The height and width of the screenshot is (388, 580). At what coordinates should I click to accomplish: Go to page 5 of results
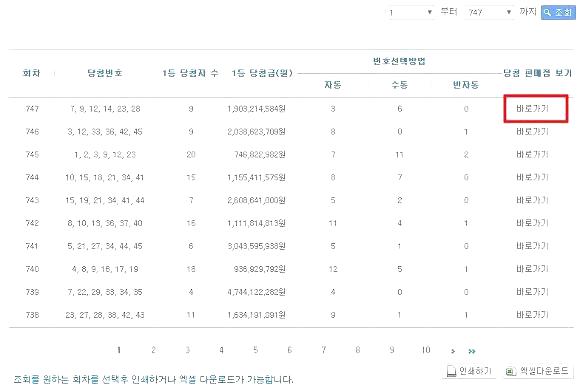coord(255,350)
